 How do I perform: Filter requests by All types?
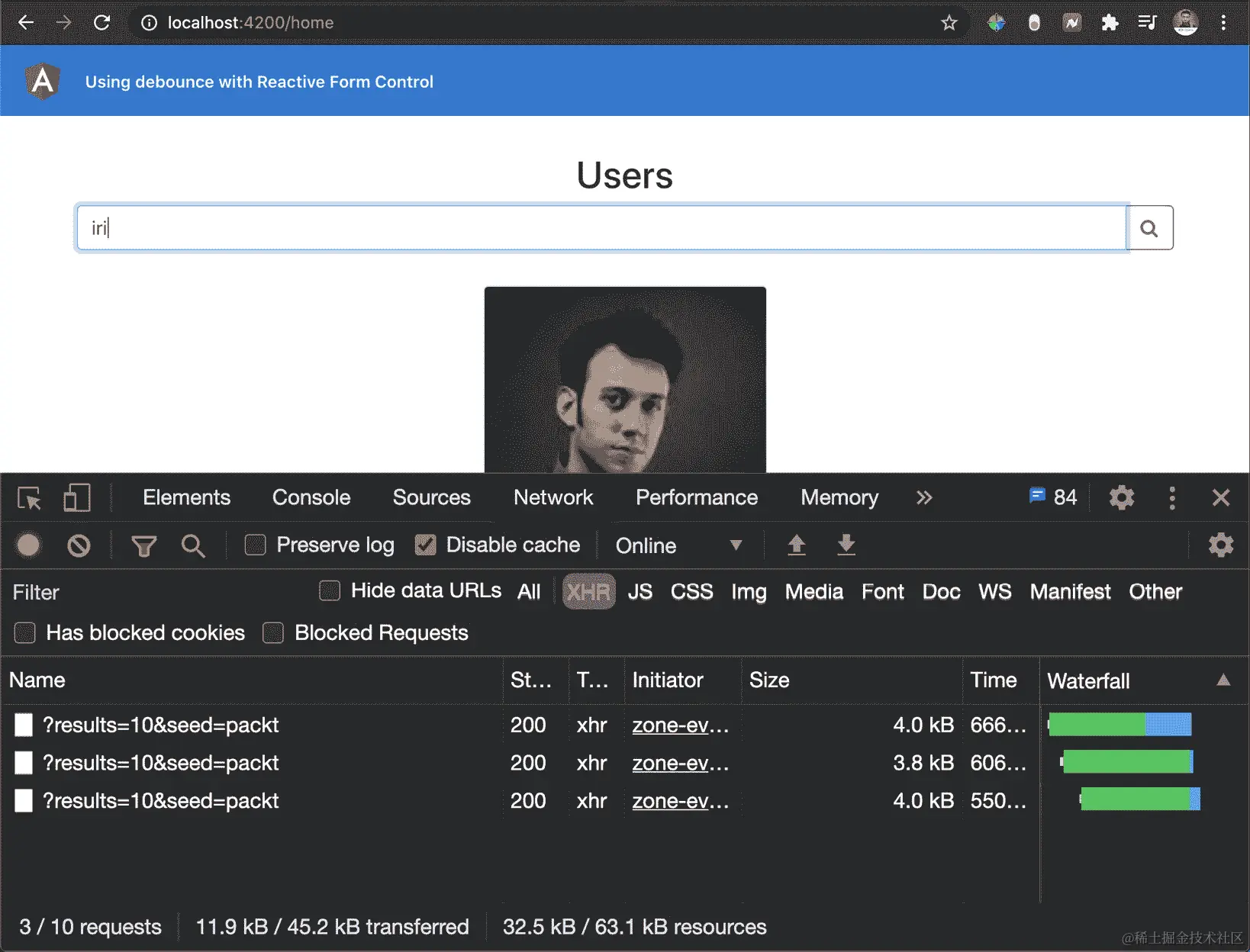coord(529,592)
